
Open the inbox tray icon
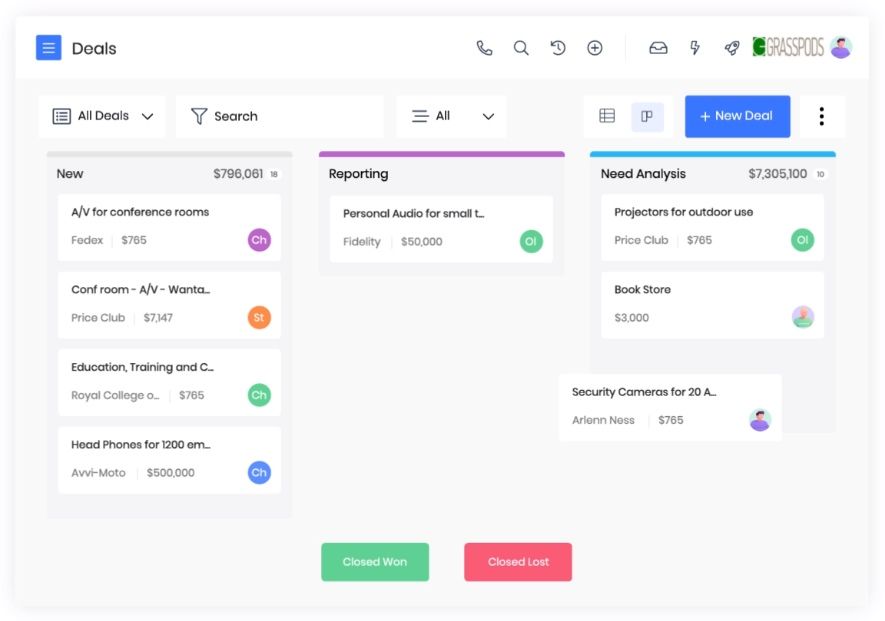coord(658,48)
